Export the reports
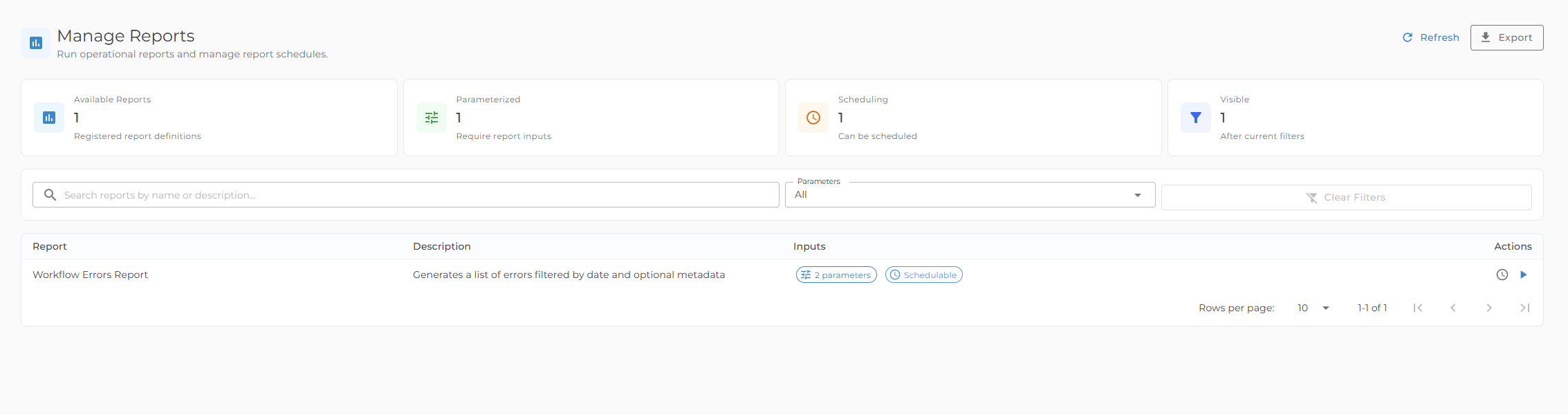 (x=1506, y=37)
